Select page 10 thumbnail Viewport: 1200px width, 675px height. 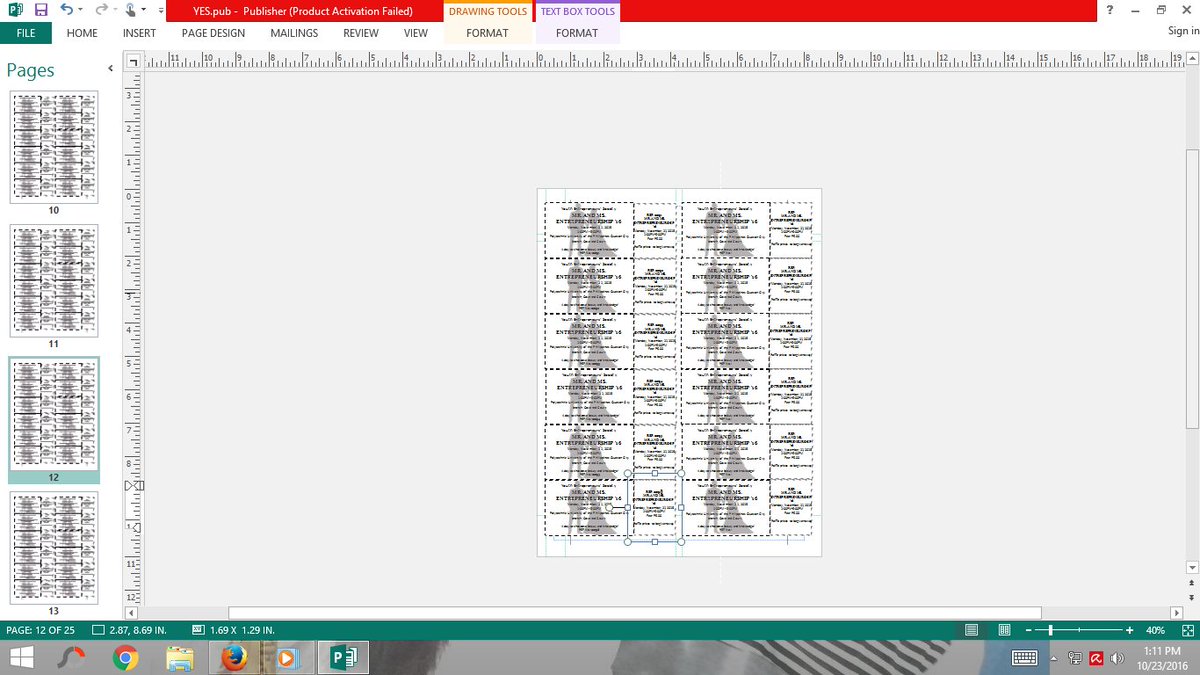click(54, 148)
